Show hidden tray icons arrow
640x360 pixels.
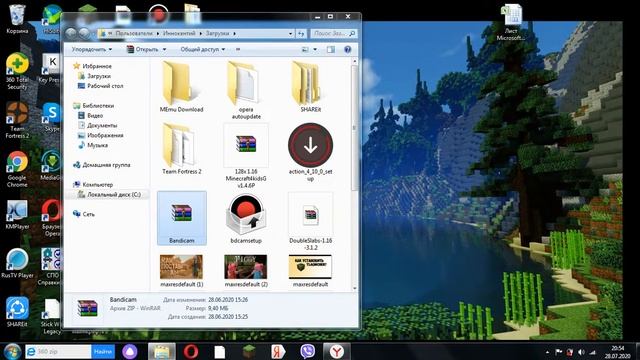pyautogui.click(x=547, y=352)
